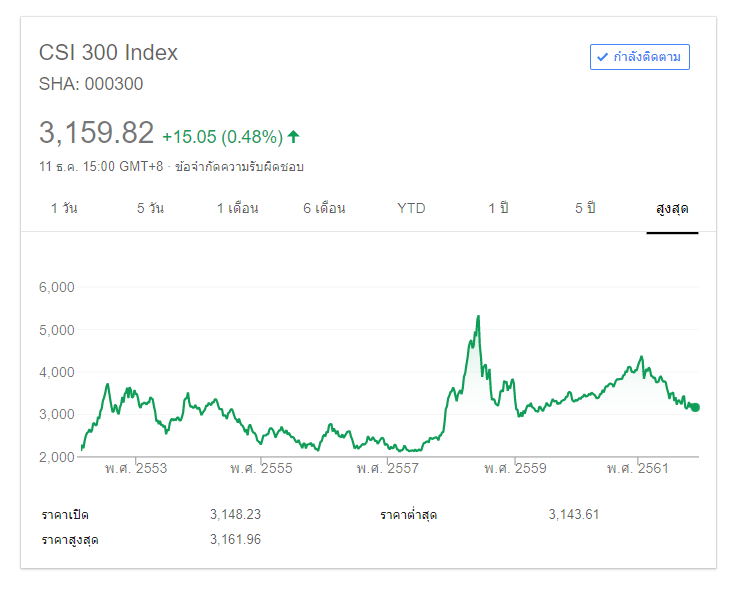This screenshot has height=591, width=739.
Task: Show the 5 ปี chart range
Action: (585, 208)
